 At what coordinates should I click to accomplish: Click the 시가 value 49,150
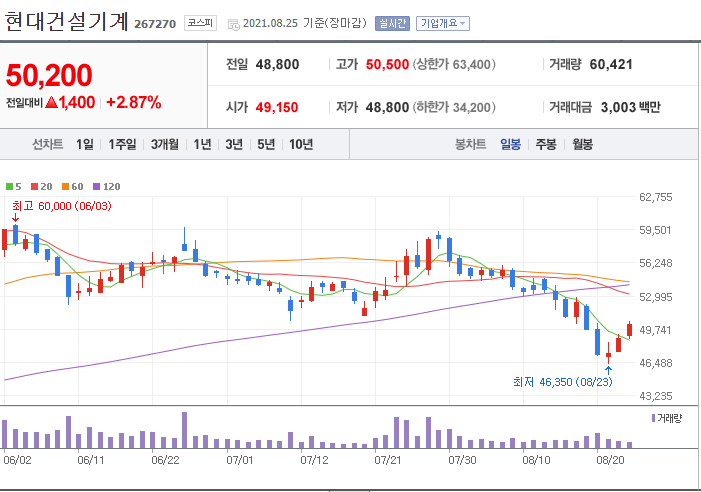(277, 107)
